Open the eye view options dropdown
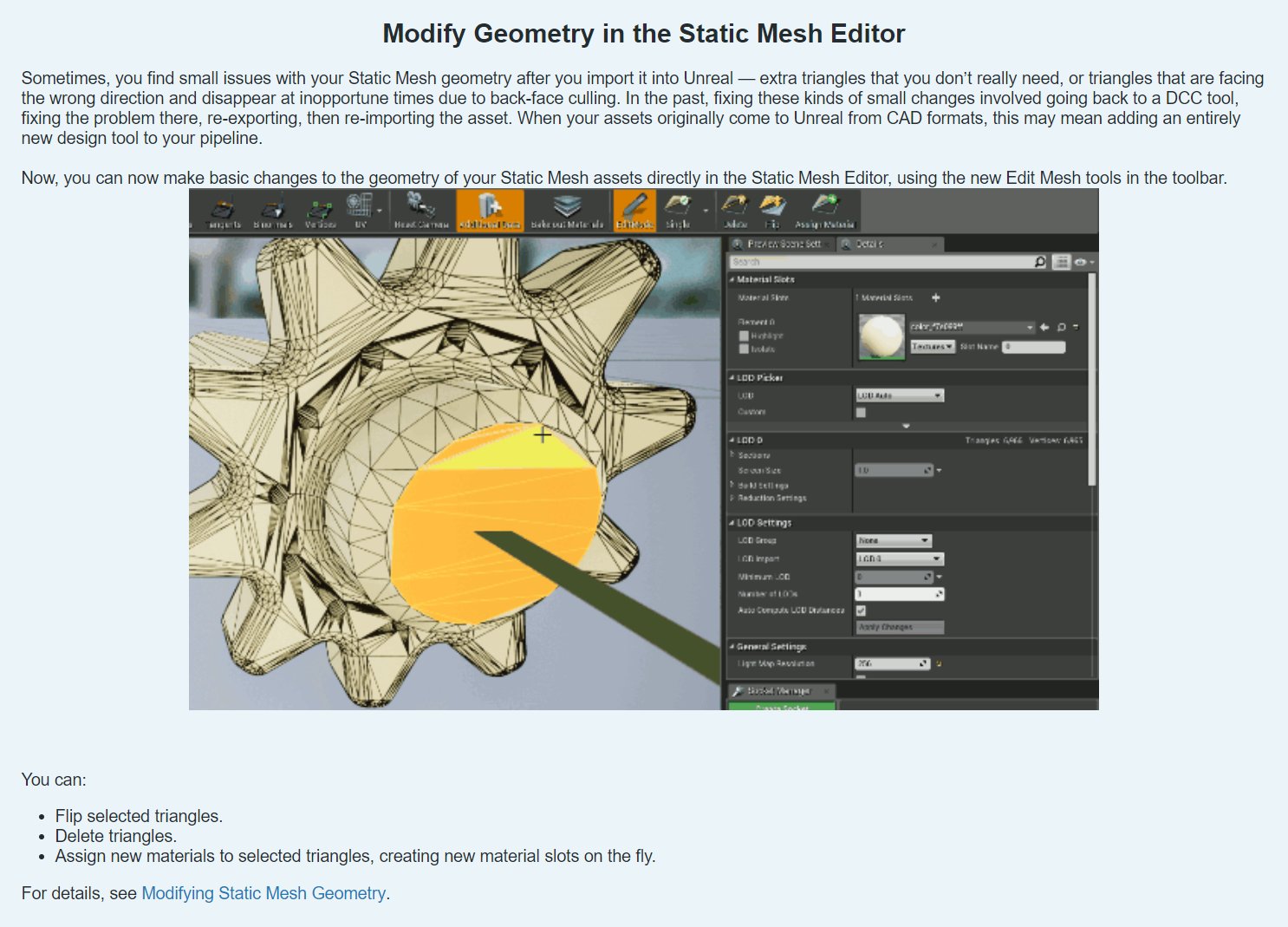This screenshot has height=927, width=1288. click(1084, 262)
